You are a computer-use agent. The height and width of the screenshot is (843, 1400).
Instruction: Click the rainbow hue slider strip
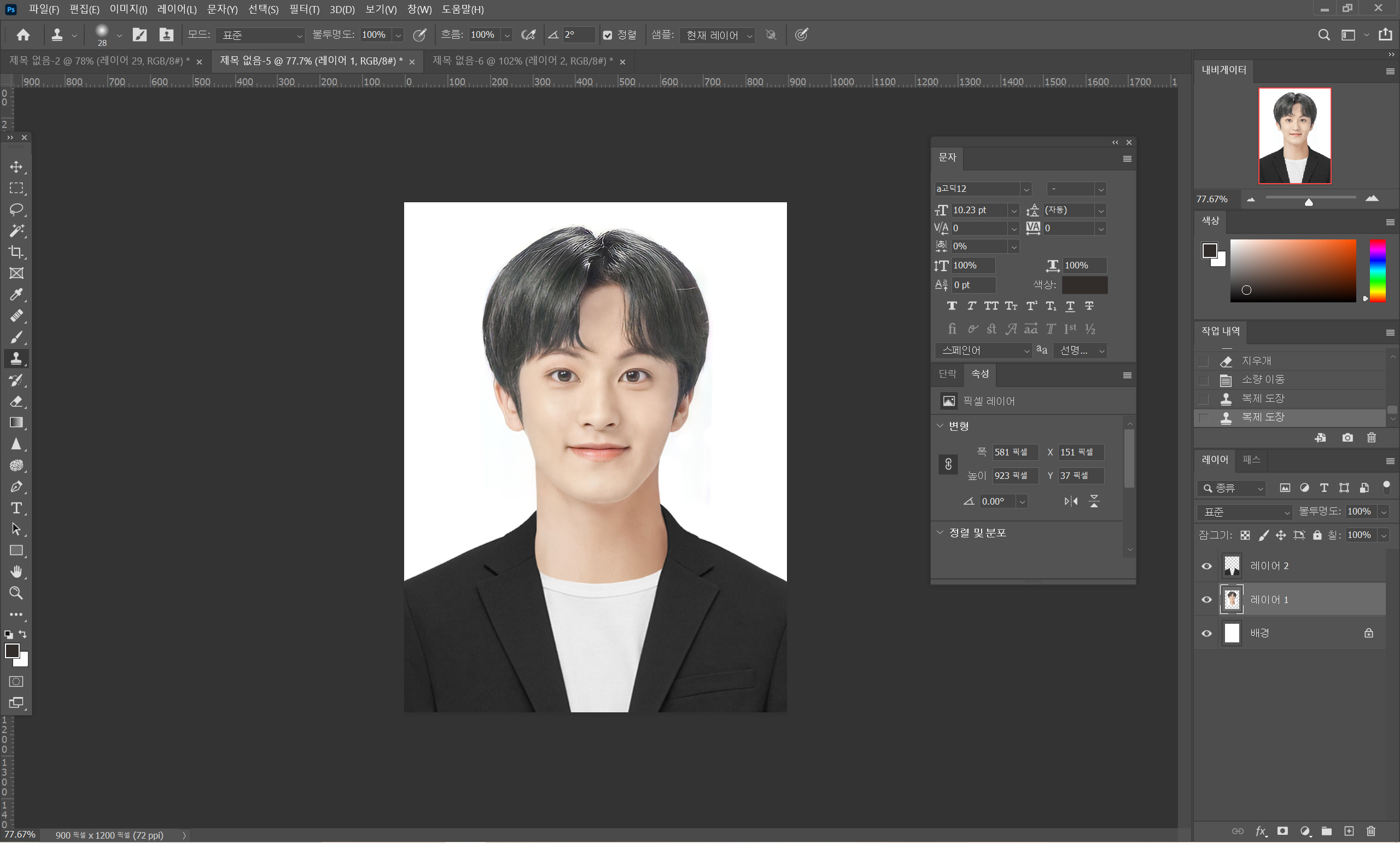(1377, 271)
